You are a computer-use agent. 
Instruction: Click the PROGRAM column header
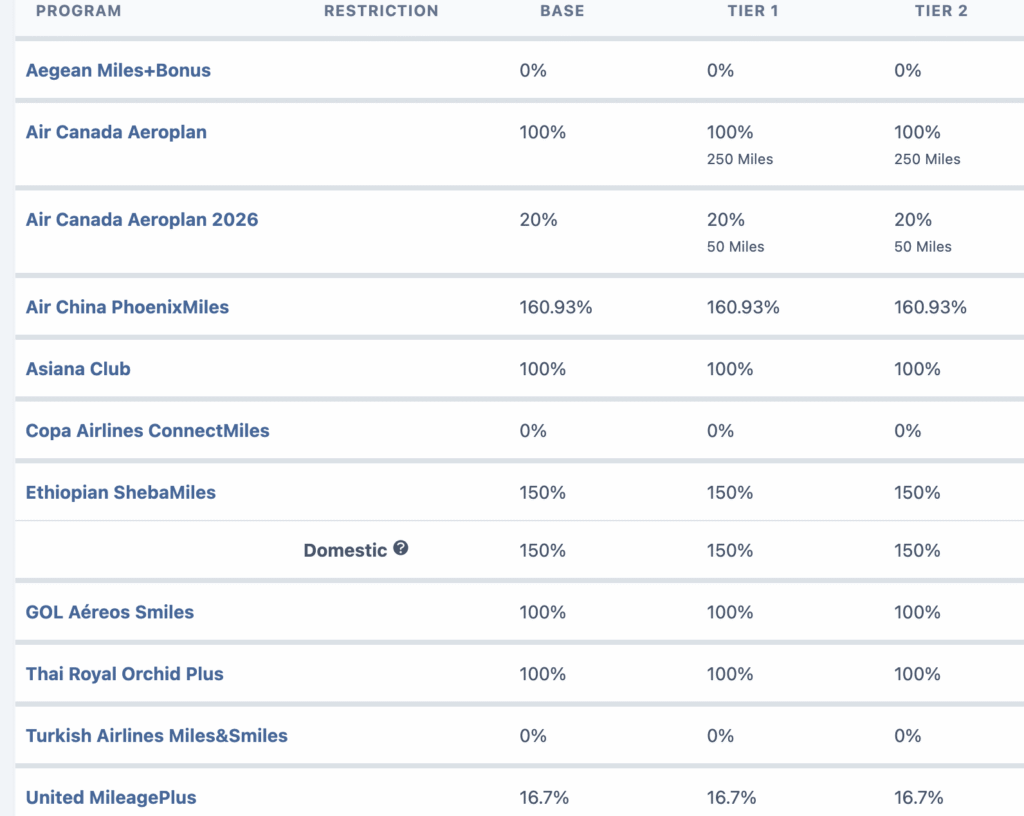tap(78, 11)
